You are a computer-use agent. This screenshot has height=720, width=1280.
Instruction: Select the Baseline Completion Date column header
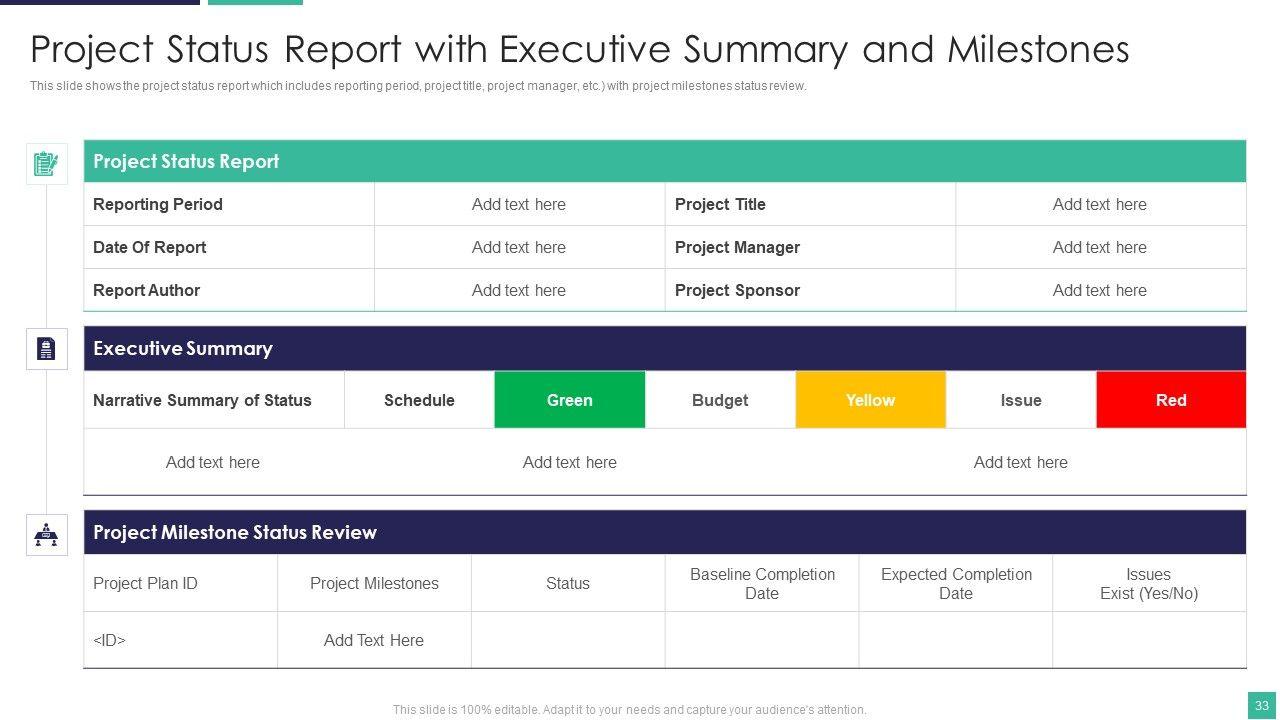point(762,584)
